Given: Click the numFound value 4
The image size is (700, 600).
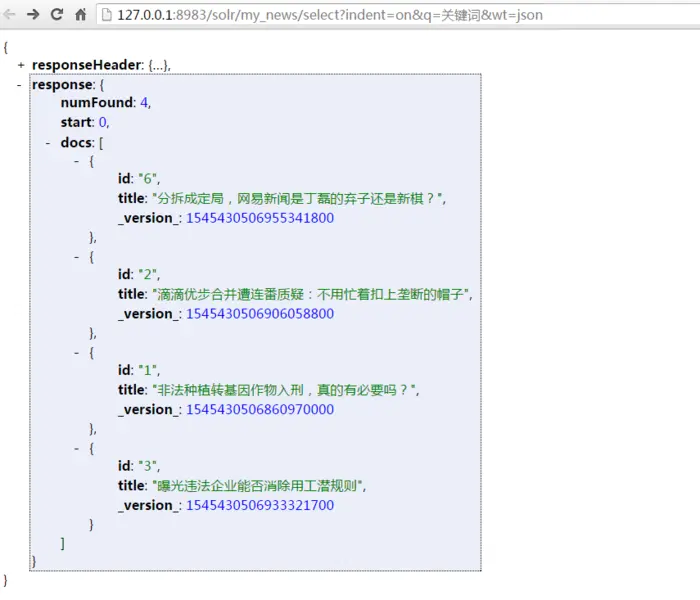Looking at the screenshot, I should click(144, 103).
